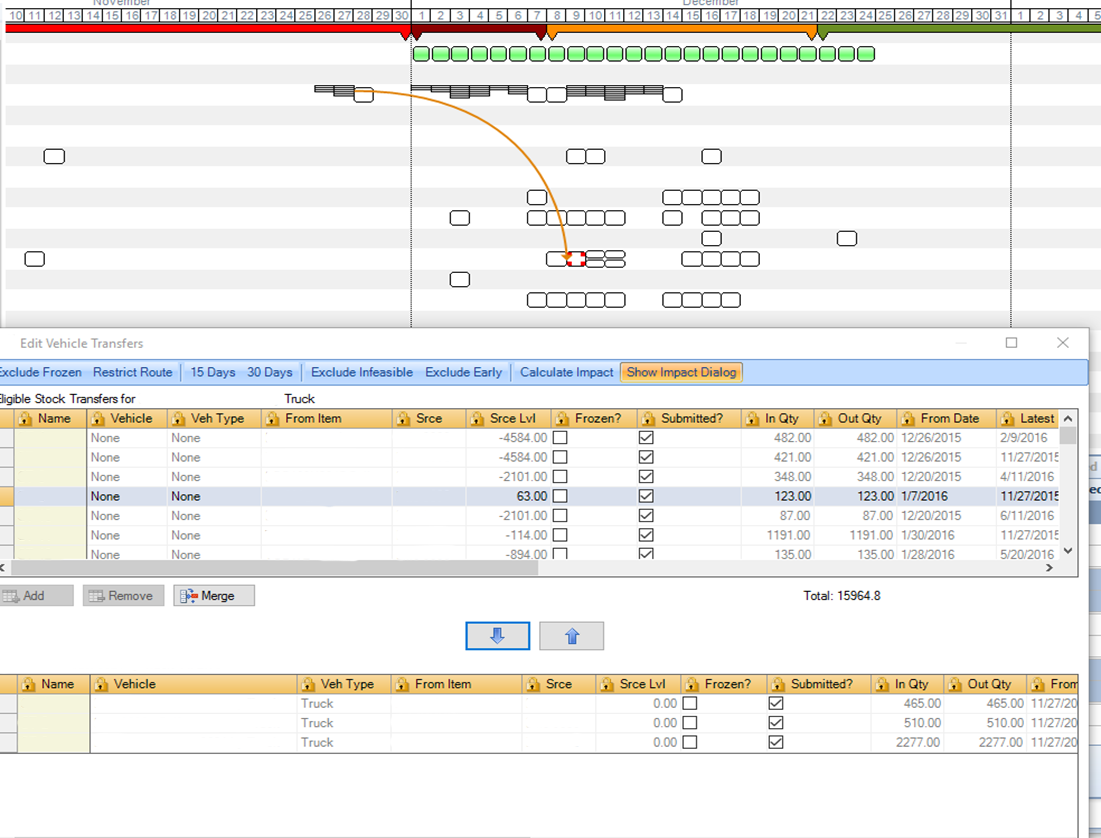The image size is (1101, 838).
Task: Toggle Submitted? checkbox for lower 510.00 row
Action: pos(776,723)
